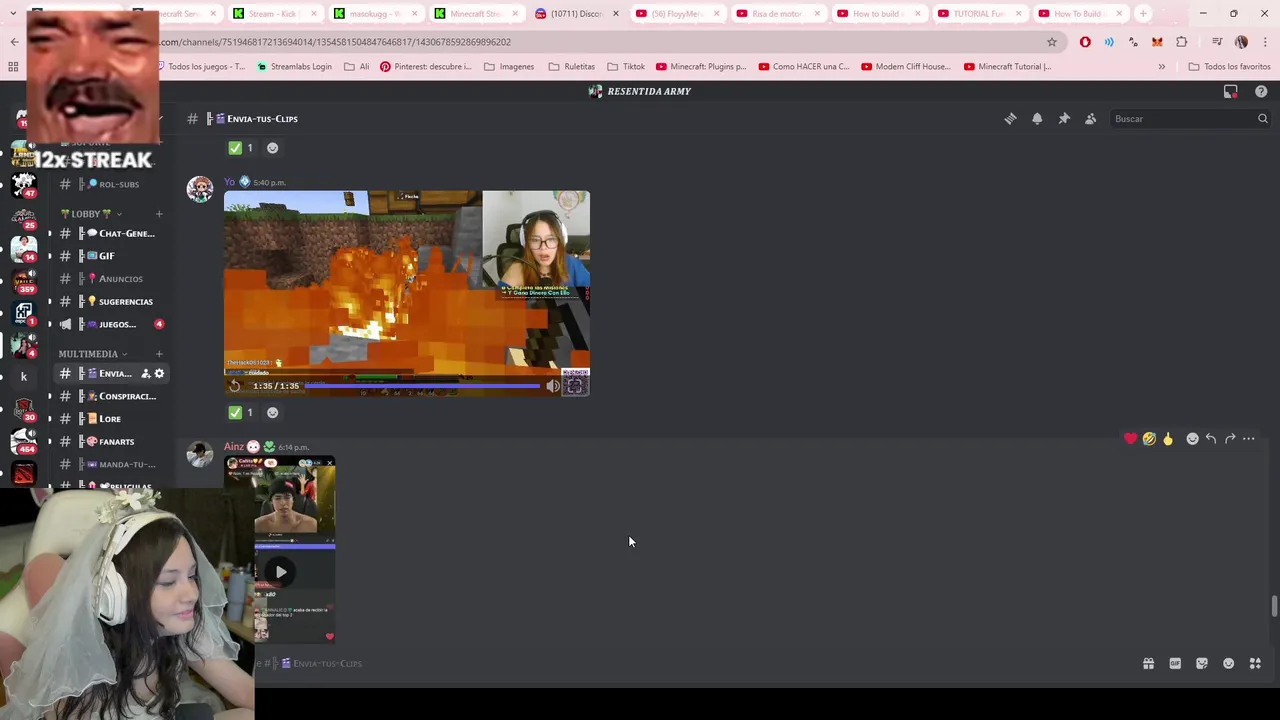Open more options on Ainz's message
Image resolution: width=1280 pixels, height=720 pixels.
[x=1249, y=438]
